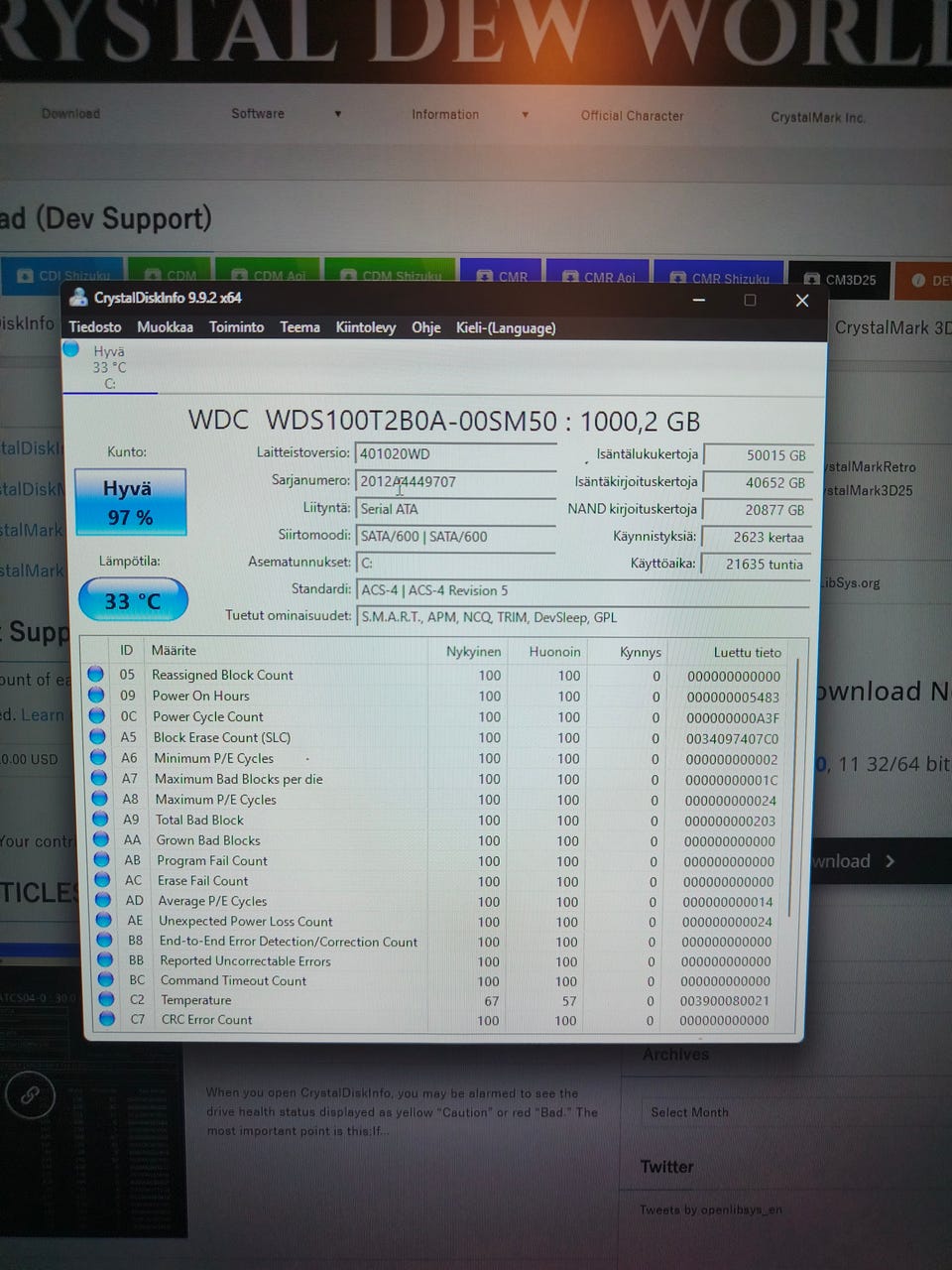This screenshot has width=952, height=1270.
Task: Select the CDM Shizuku tab on website
Action: 390,275
